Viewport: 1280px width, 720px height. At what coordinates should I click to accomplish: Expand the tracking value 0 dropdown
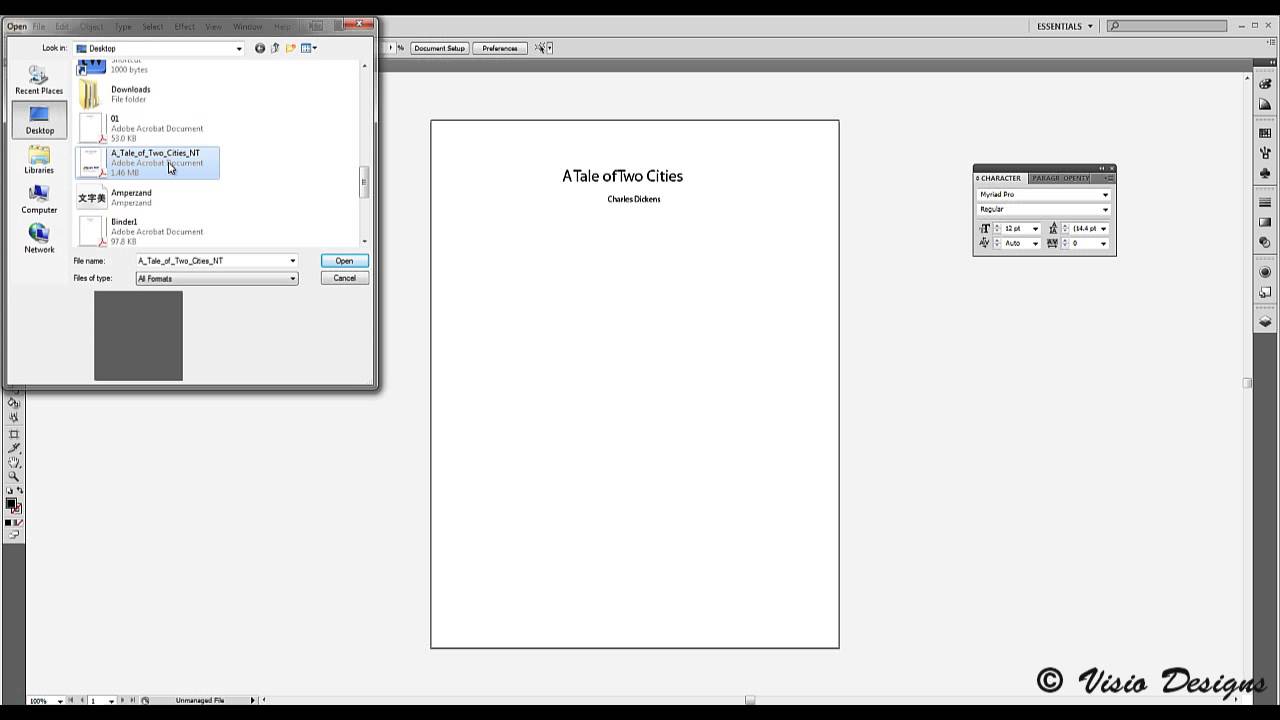(1103, 244)
